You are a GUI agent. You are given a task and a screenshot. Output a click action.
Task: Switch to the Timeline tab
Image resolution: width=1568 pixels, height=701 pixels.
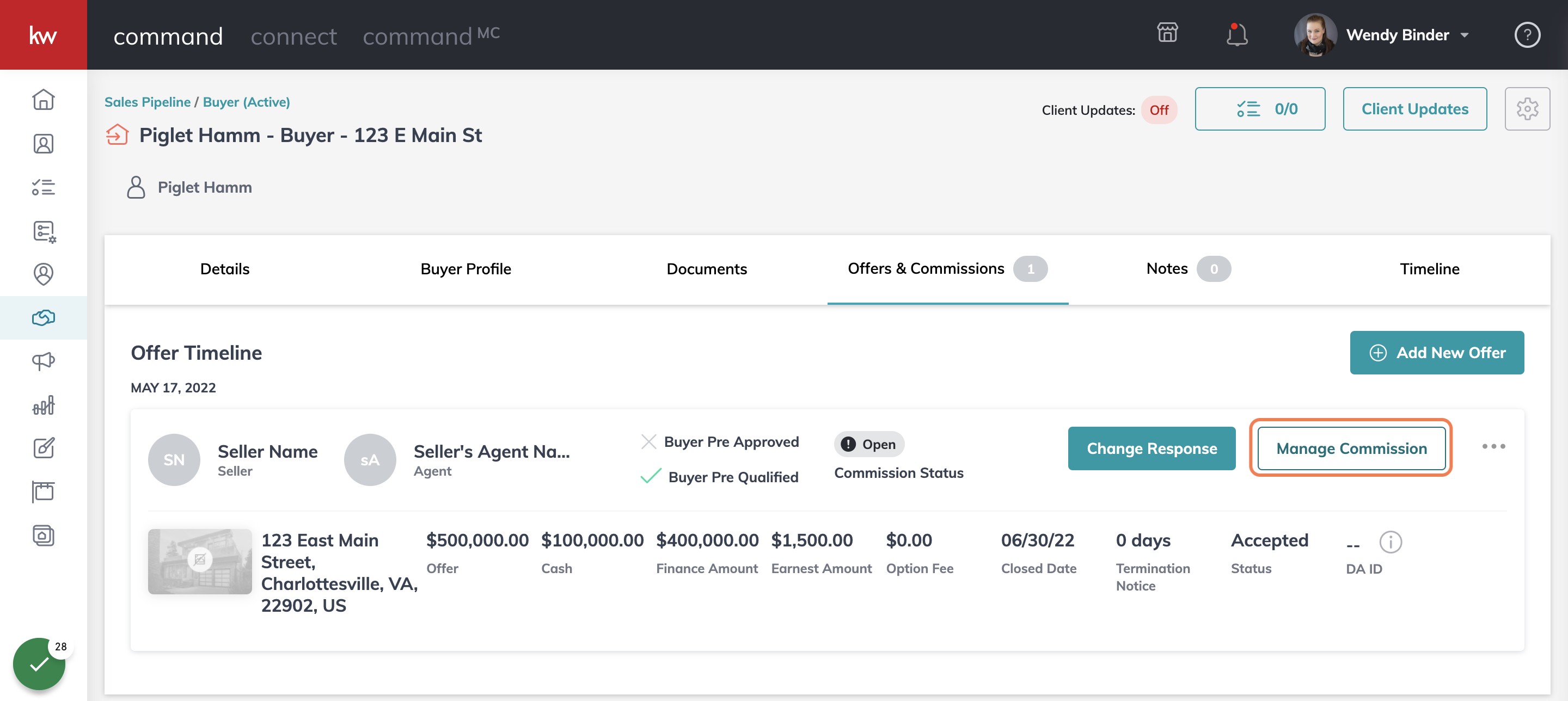coord(1429,269)
